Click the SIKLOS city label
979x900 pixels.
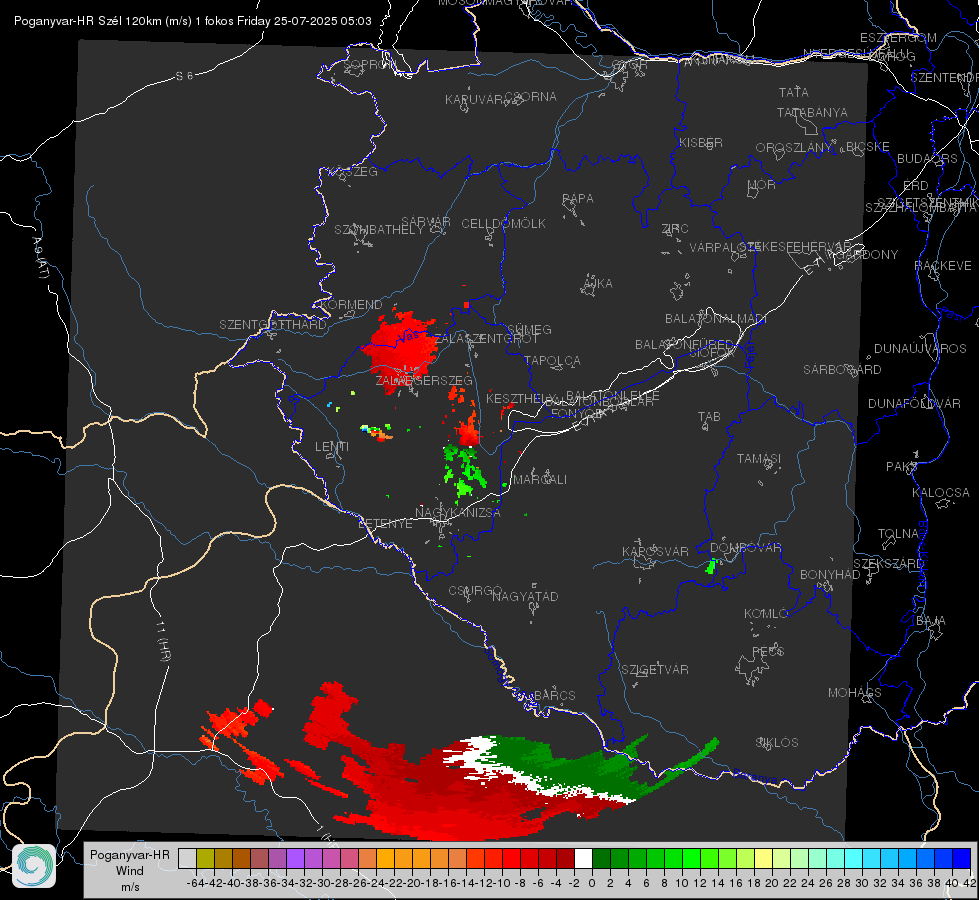(x=777, y=743)
